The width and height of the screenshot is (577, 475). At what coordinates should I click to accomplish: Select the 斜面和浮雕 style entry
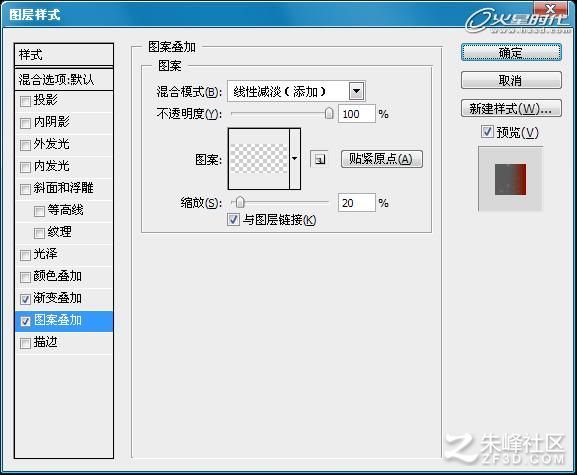pos(64,188)
